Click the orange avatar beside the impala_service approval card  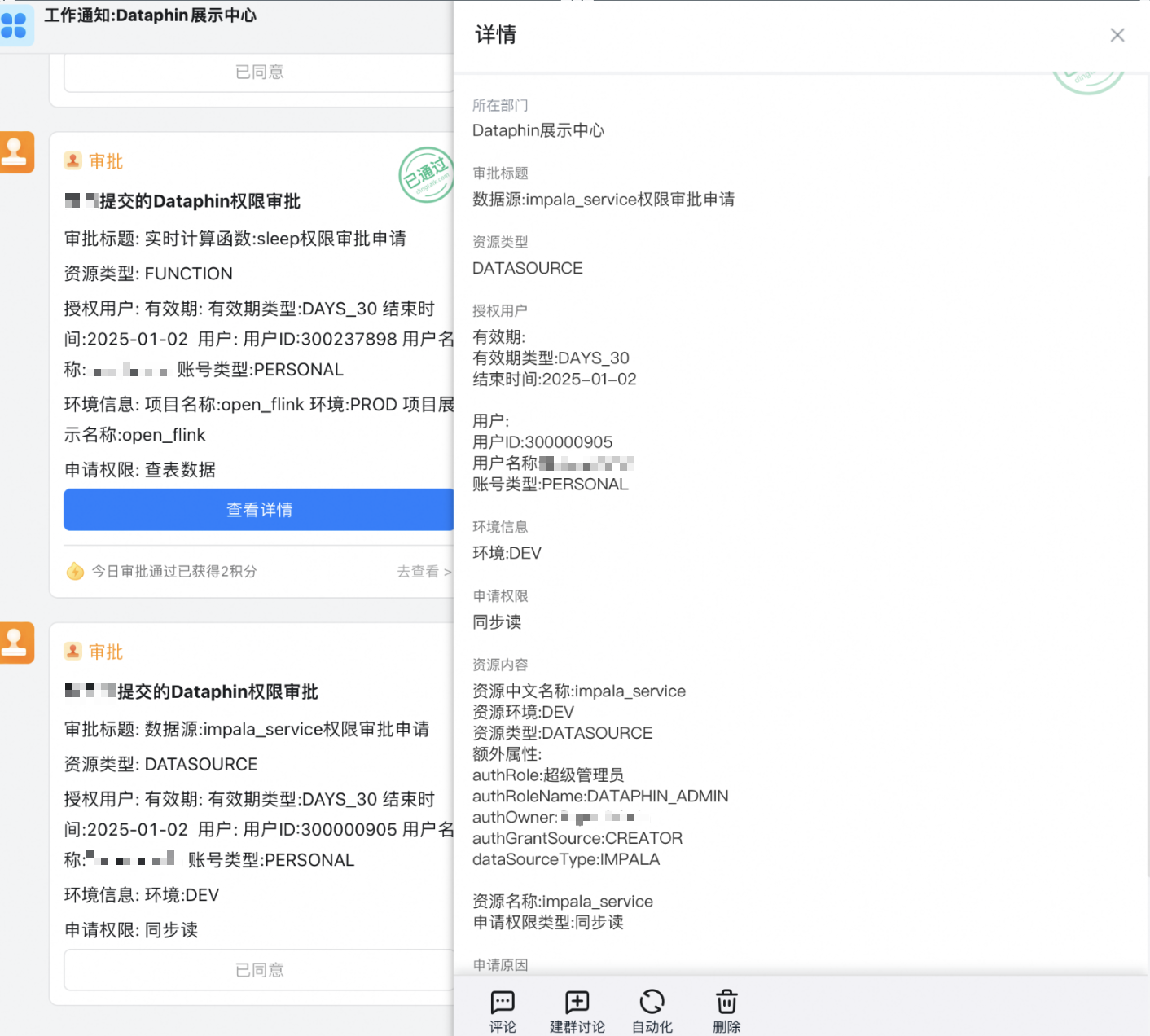coord(15,643)
